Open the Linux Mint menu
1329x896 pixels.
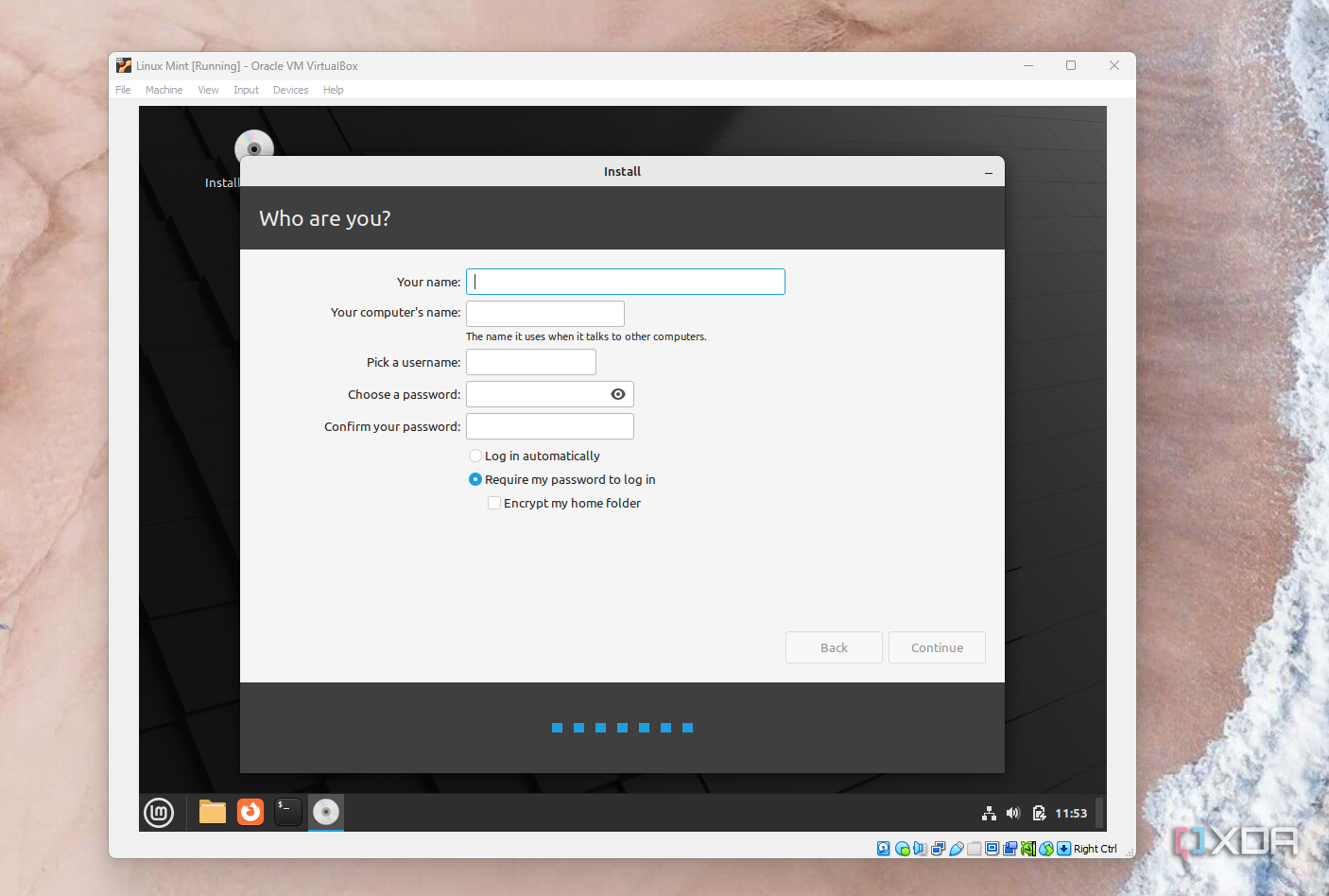tap(159, 812)
